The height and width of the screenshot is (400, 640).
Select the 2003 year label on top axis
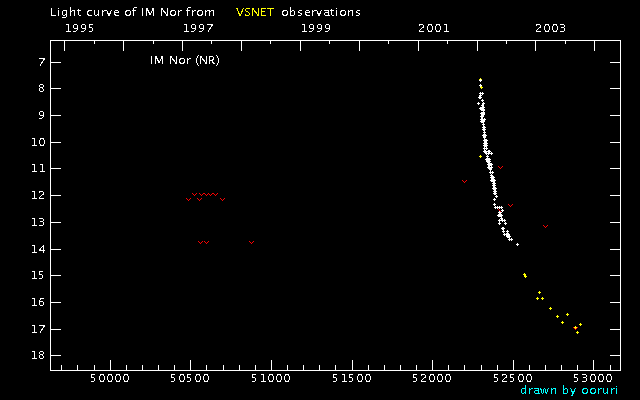[551, 28]
